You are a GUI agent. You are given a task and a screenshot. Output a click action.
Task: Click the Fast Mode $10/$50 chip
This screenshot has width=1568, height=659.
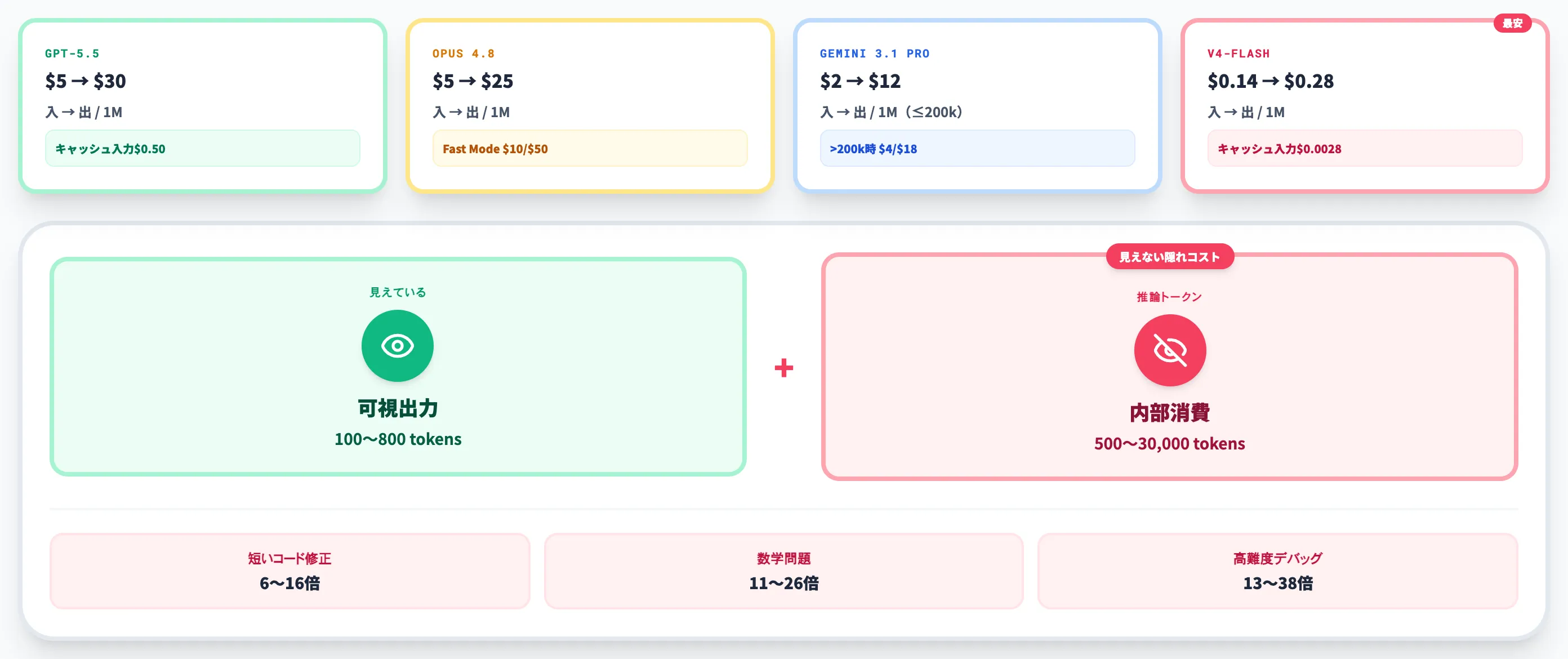pos(589,149)
